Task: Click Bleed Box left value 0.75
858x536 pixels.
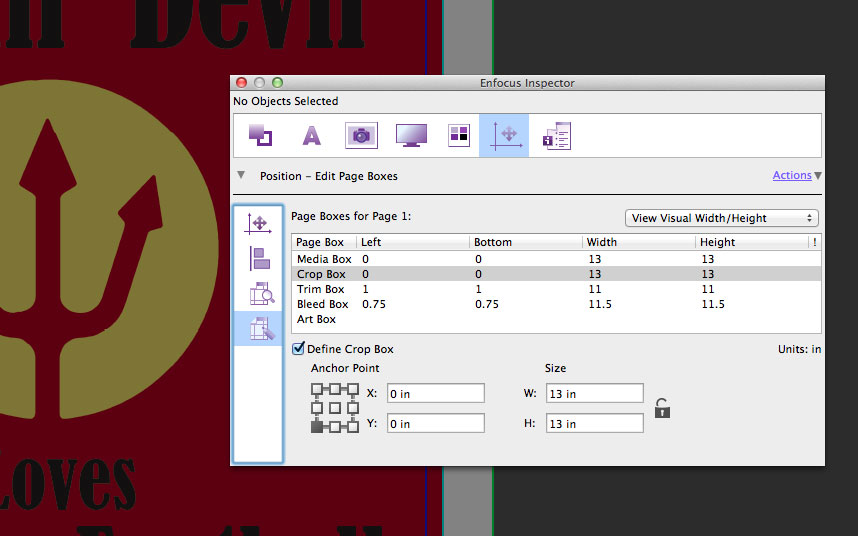Action: [374, 304]
